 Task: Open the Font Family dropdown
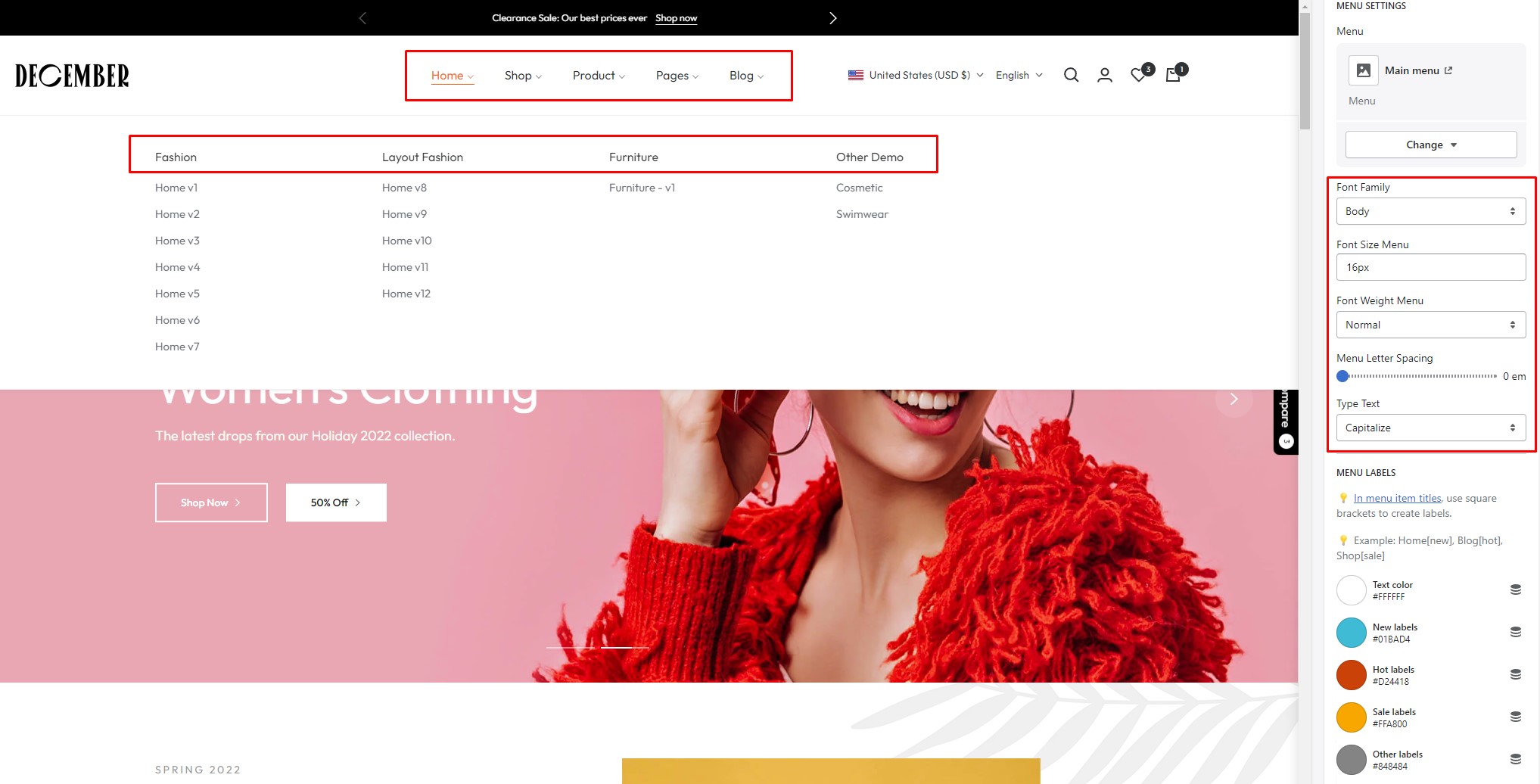click(1430, 211)
